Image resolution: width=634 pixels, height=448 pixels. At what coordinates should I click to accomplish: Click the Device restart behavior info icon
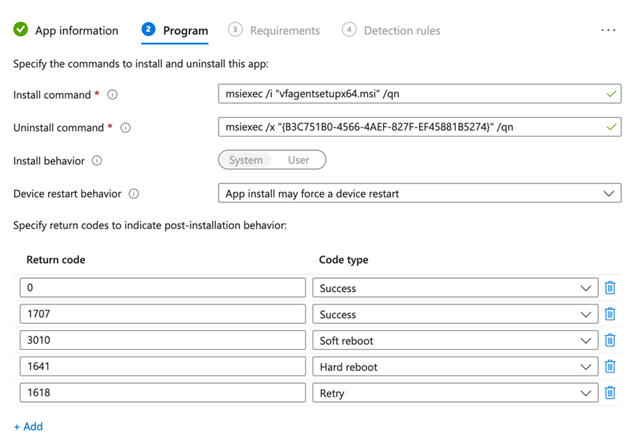pos(134,194)
